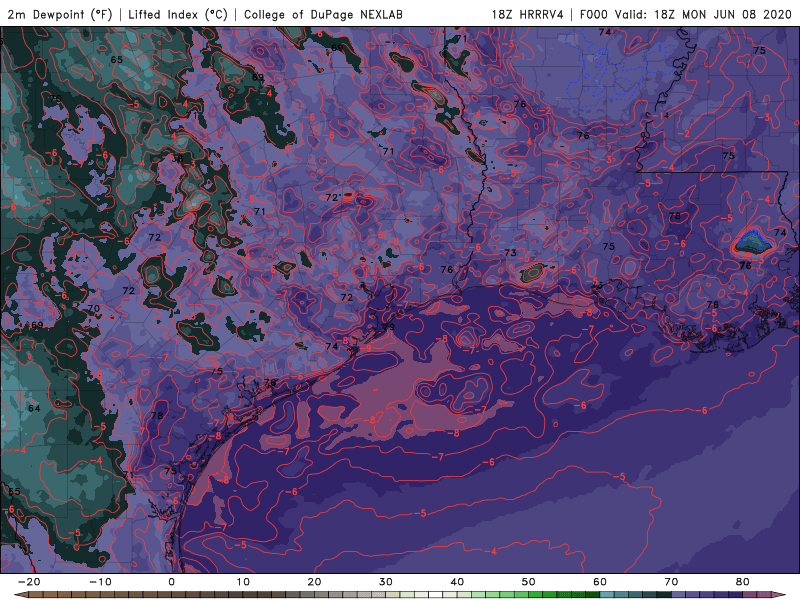Click the 0 label on the color scale
The width and height of the screenshot is (800, 600).
171,582
